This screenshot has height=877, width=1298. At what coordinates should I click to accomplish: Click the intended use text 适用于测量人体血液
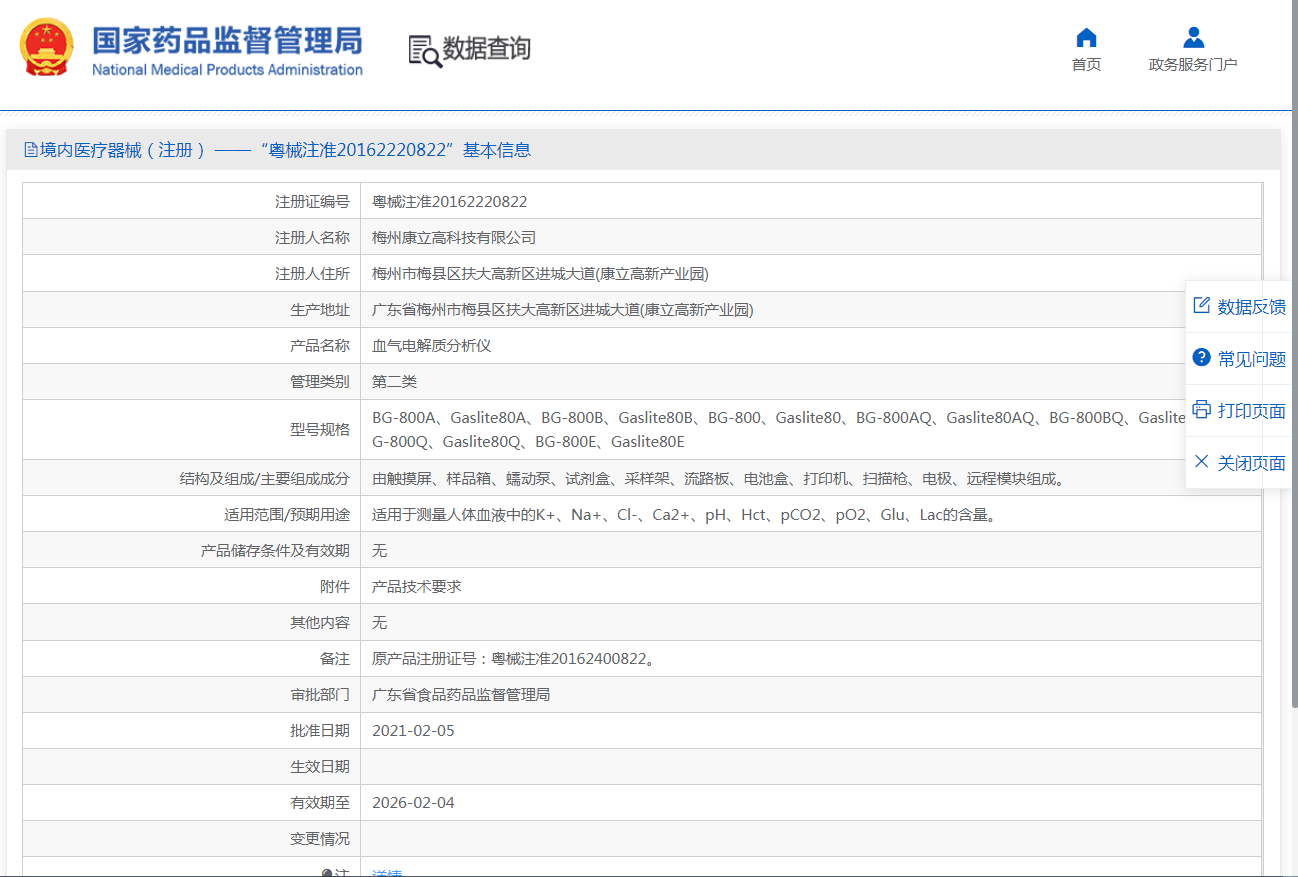click(x=685, y=515)
